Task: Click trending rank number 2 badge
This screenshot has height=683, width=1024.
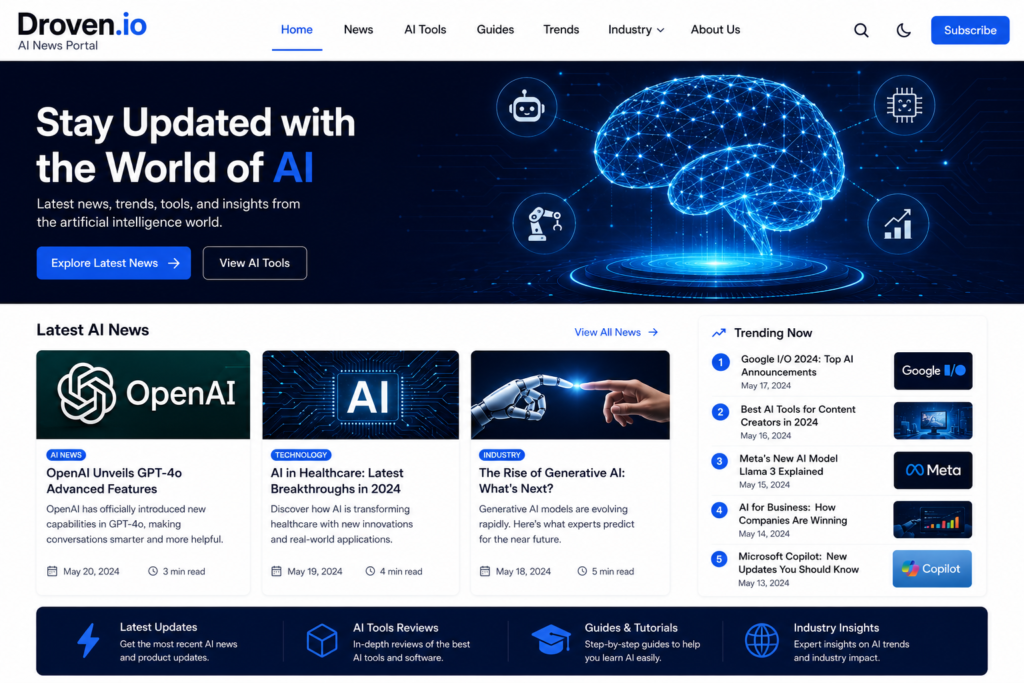Action: pos(720,412)
